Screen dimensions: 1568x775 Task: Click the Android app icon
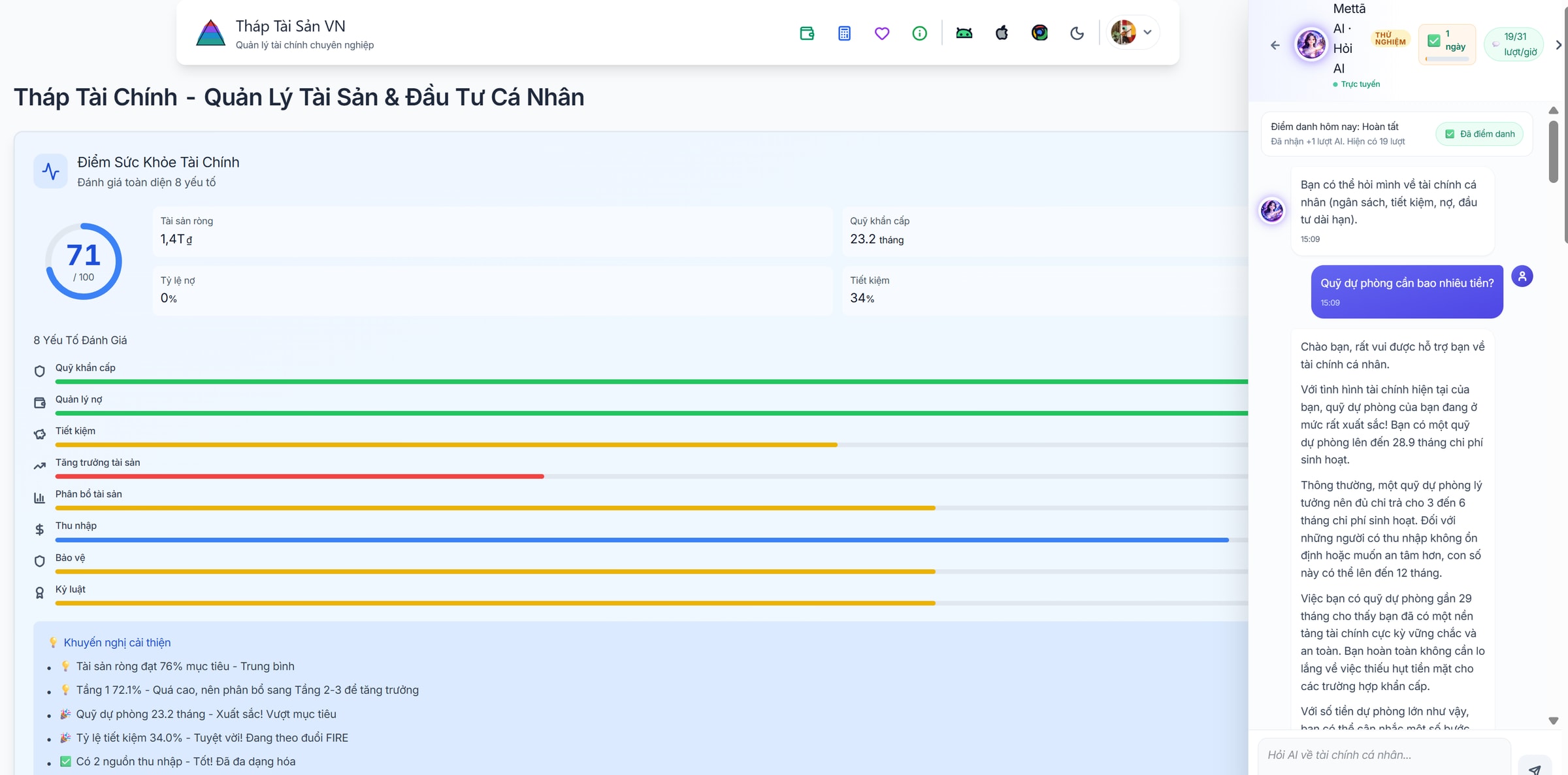[964, 33]
